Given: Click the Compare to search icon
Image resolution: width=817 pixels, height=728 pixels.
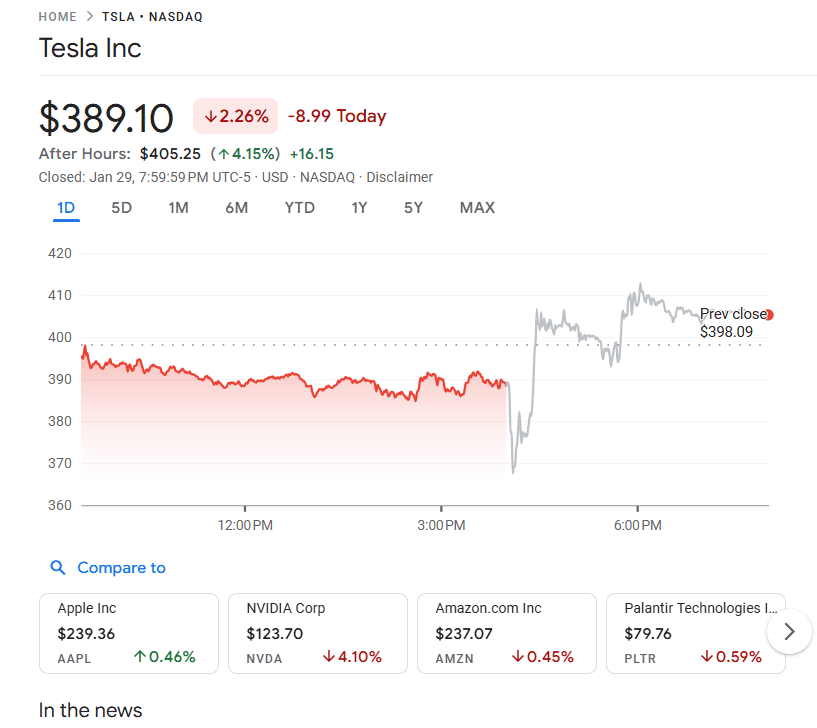Looking at the screenshot, I should 58,567.
